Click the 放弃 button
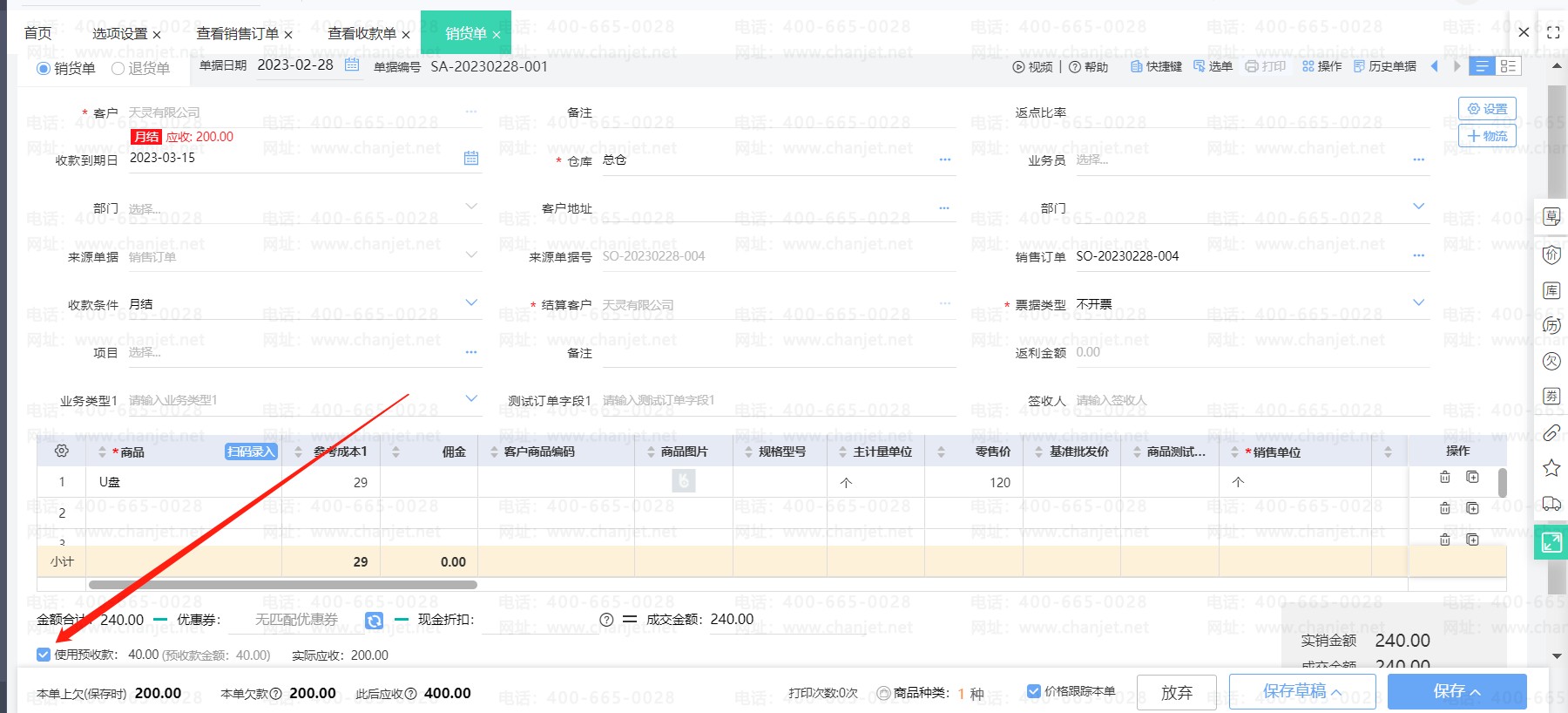This screenshot has height=713, width=1568. (1176, 692)
